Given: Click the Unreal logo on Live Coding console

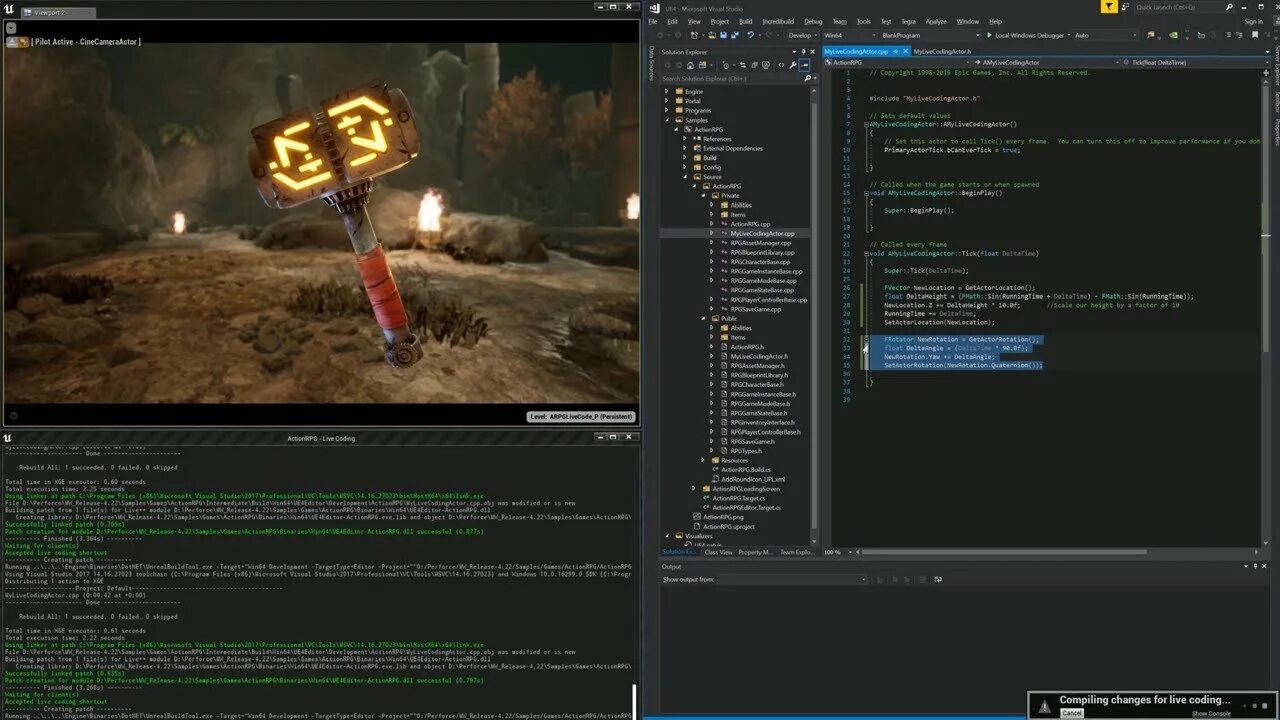Looking at the screenshot, I should (7, 438).
